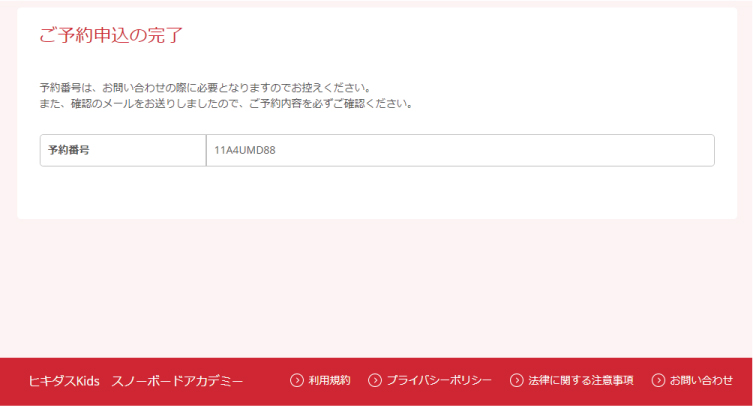
Task: Click the ご予約申込の完了 heading
Action: point(111,35)
